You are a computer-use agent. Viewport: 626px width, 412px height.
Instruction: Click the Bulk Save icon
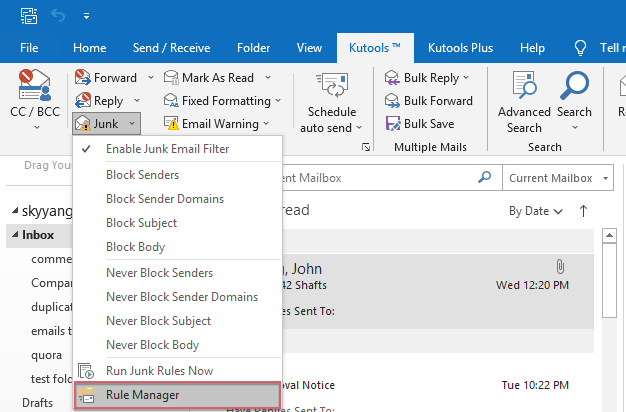pos(393,123)
